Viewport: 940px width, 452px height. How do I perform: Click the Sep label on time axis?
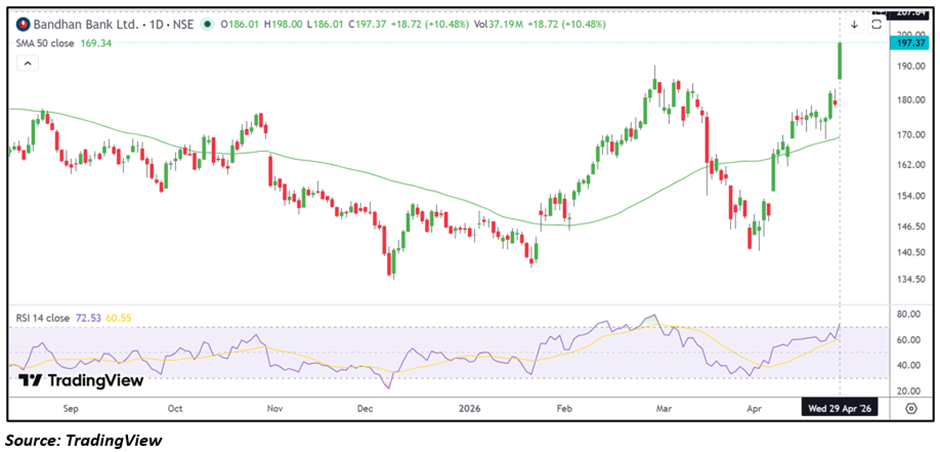[70, 408]
